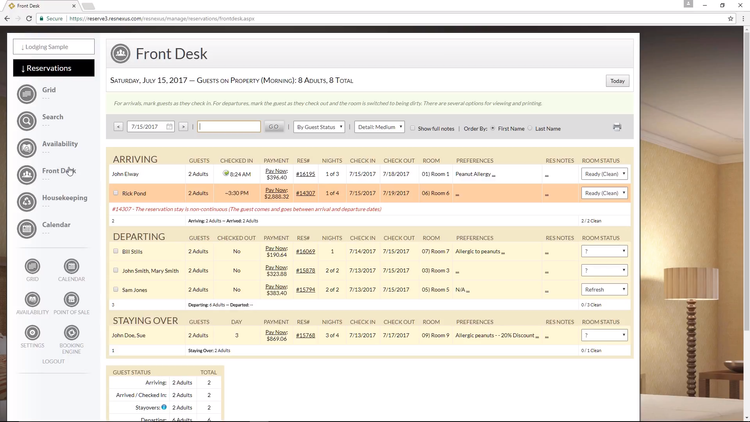This screenshot has width=750, height=422.
Task: Select Search in the sidebar menu
Action: 53,116
